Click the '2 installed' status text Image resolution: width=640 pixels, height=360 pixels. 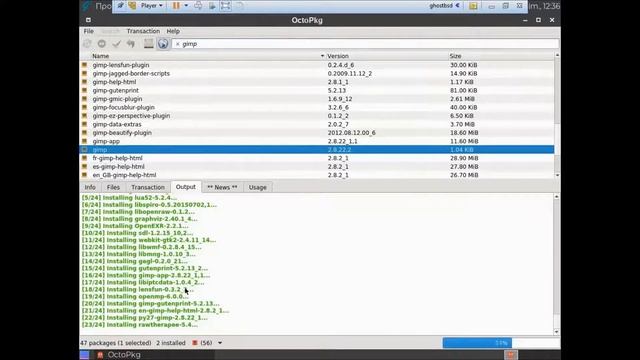point(171,343)
